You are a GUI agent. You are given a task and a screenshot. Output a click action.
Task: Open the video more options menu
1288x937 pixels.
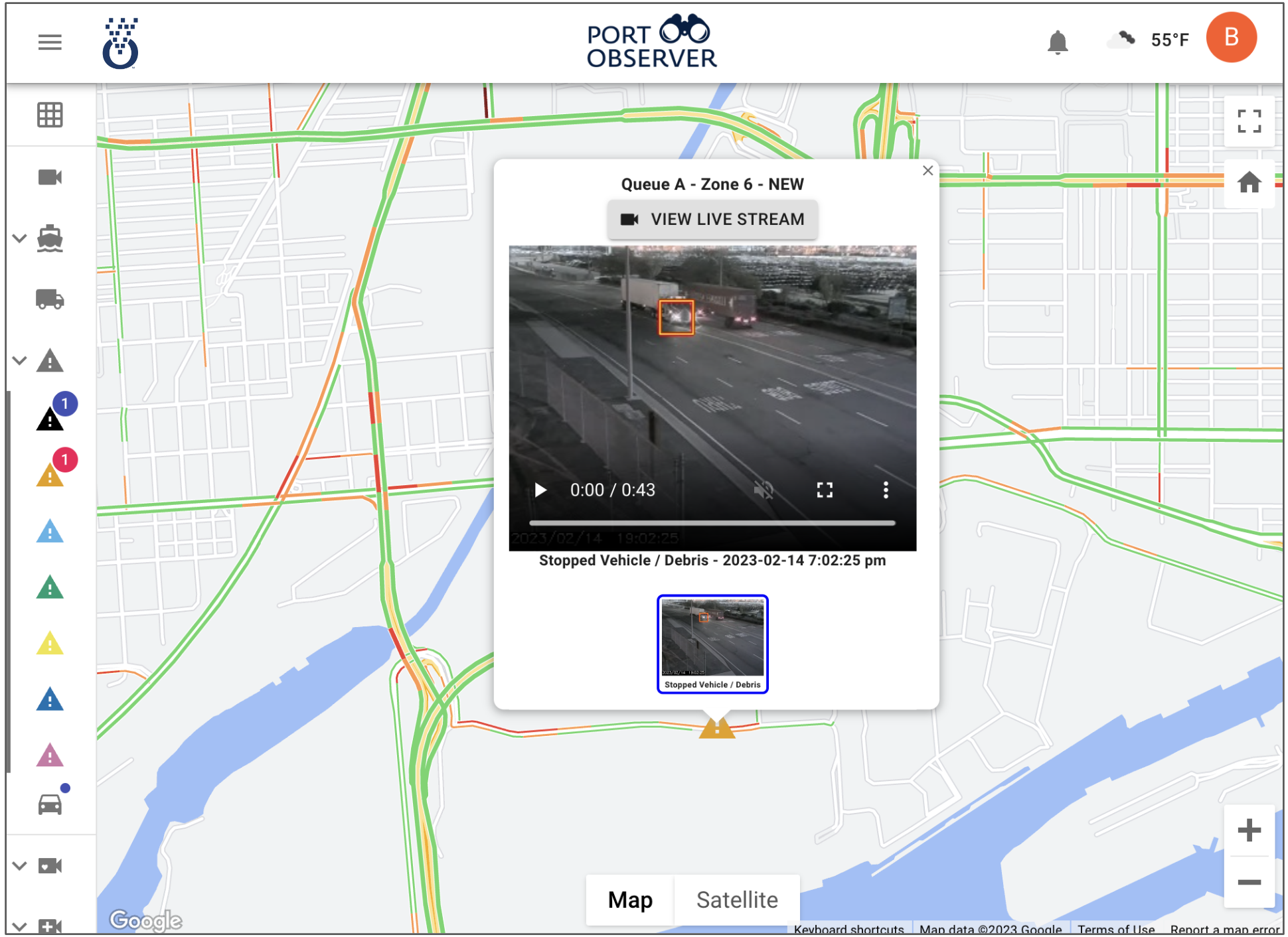[885, 490]
